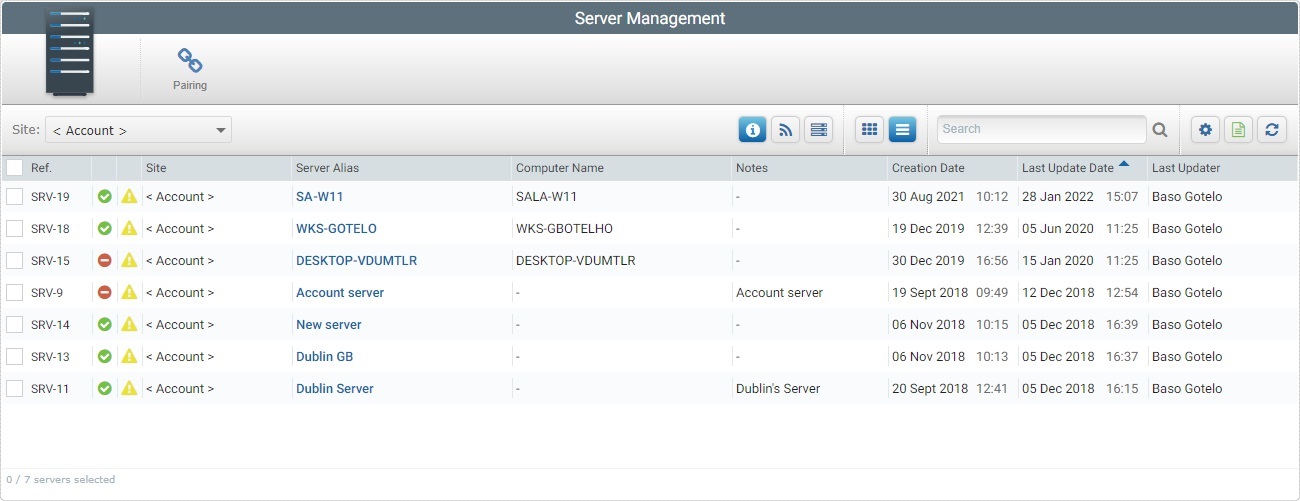This screenshot has height=501, width=1300.
Task: Click green check status of SRV-13
Action: click(x=104, y=357)
